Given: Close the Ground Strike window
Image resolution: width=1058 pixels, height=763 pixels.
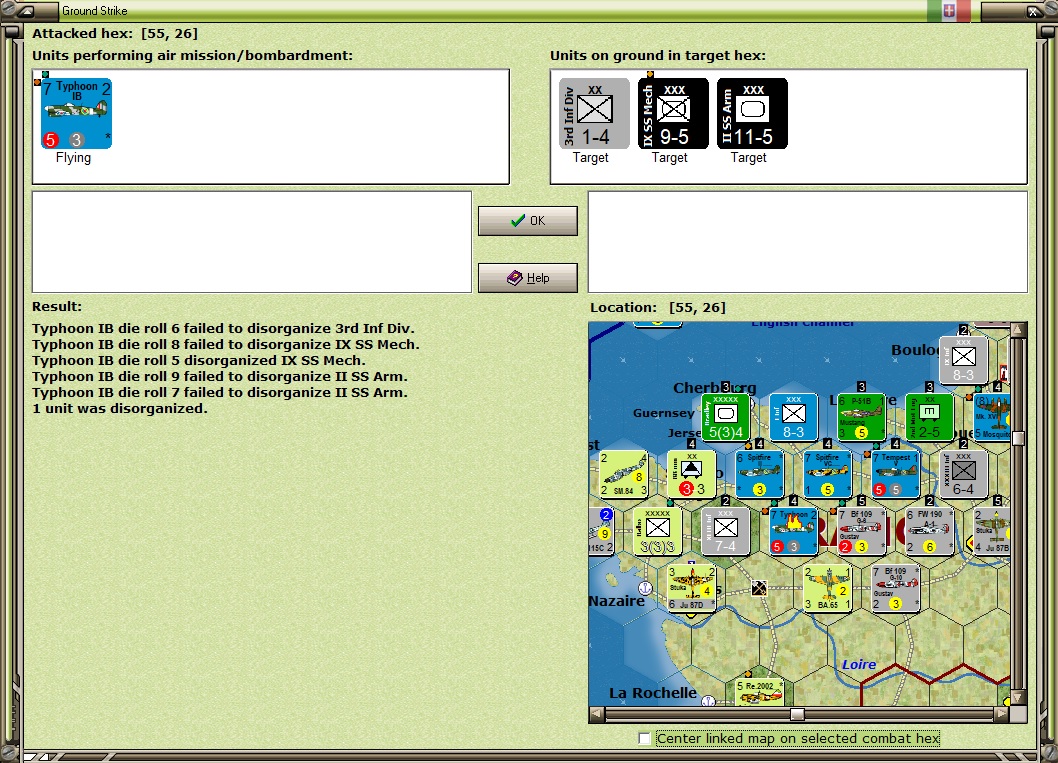Looking at the screenshot, I should 1033,11.
